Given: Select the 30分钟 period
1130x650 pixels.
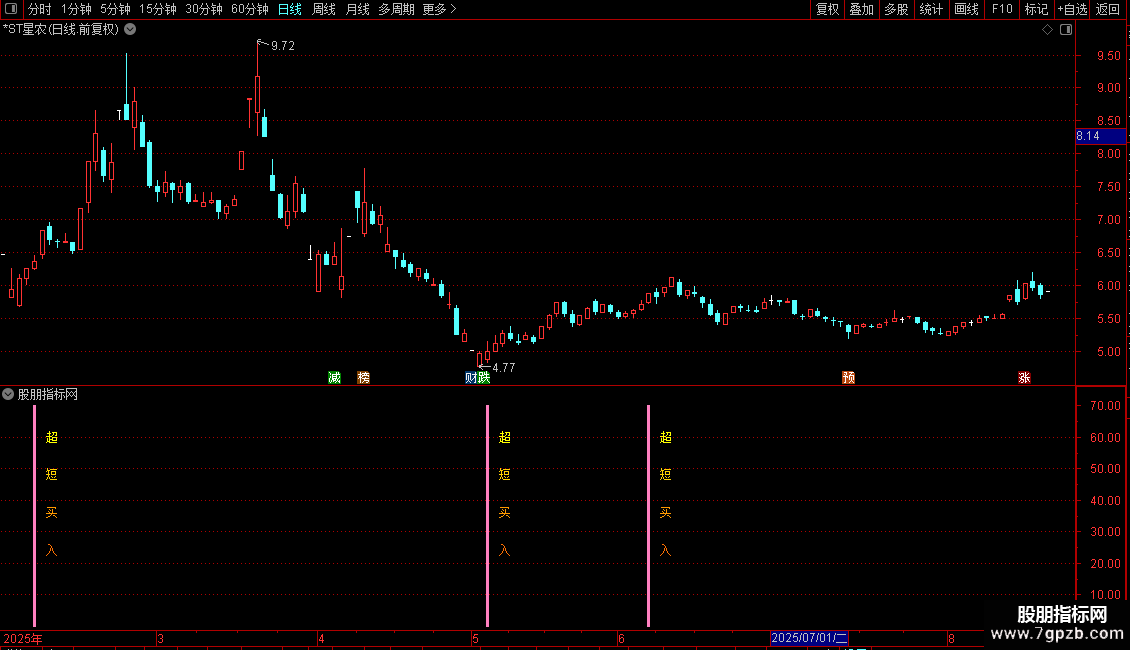Looking at the screenshot, I should coord(204,9).
